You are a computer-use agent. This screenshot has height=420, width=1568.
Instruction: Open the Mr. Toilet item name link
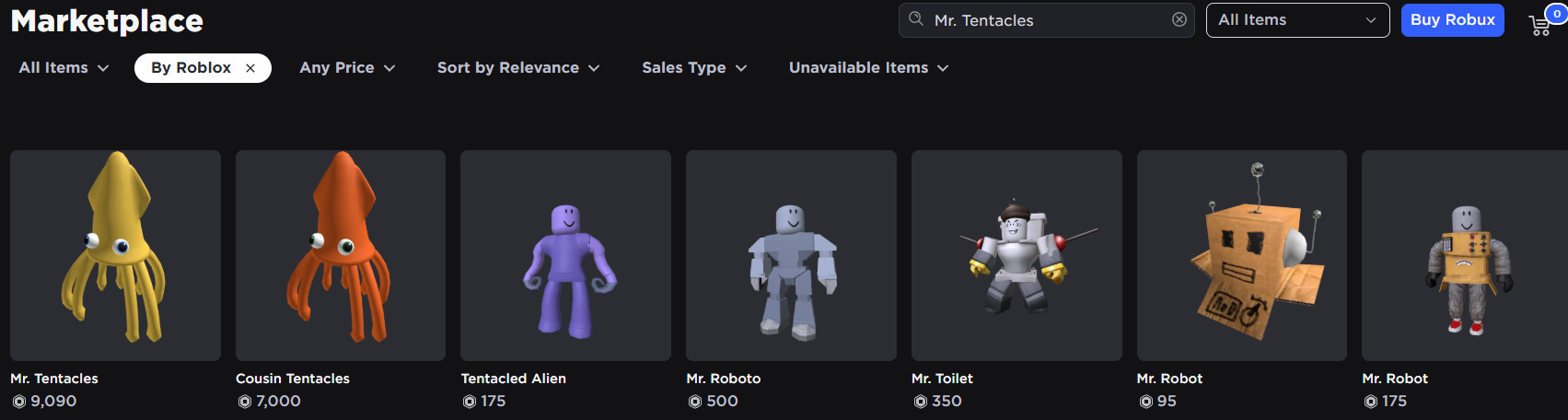942,379
